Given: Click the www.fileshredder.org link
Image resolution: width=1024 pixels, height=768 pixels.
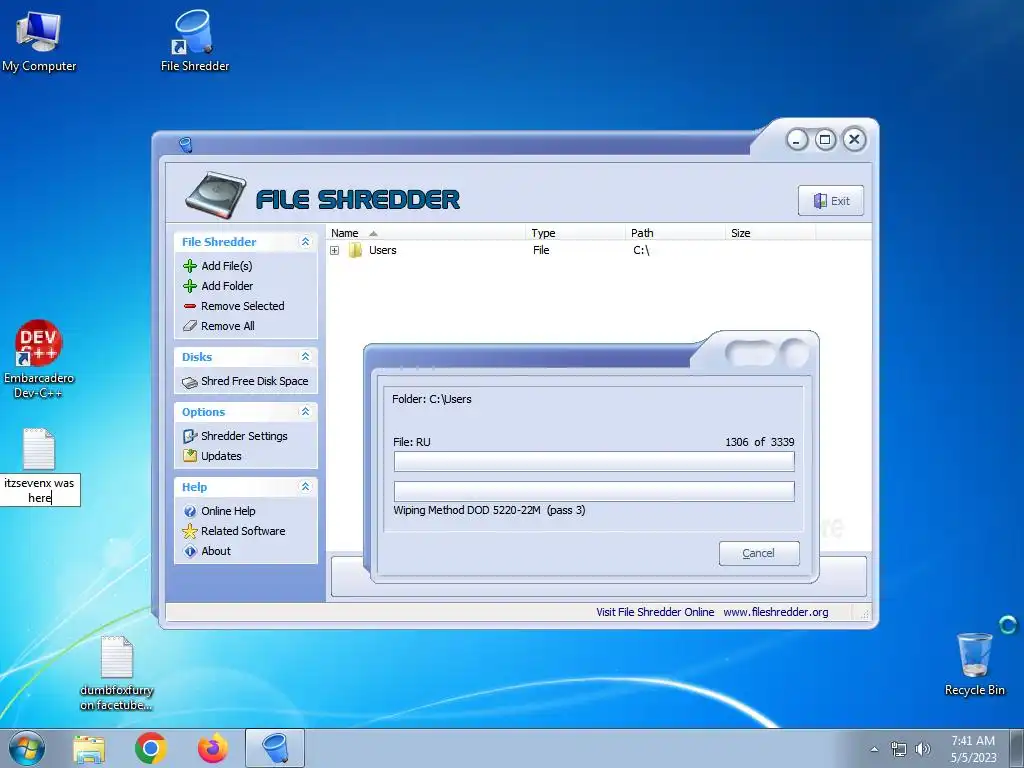Looking at the screenshot, I should coord(776,613).
